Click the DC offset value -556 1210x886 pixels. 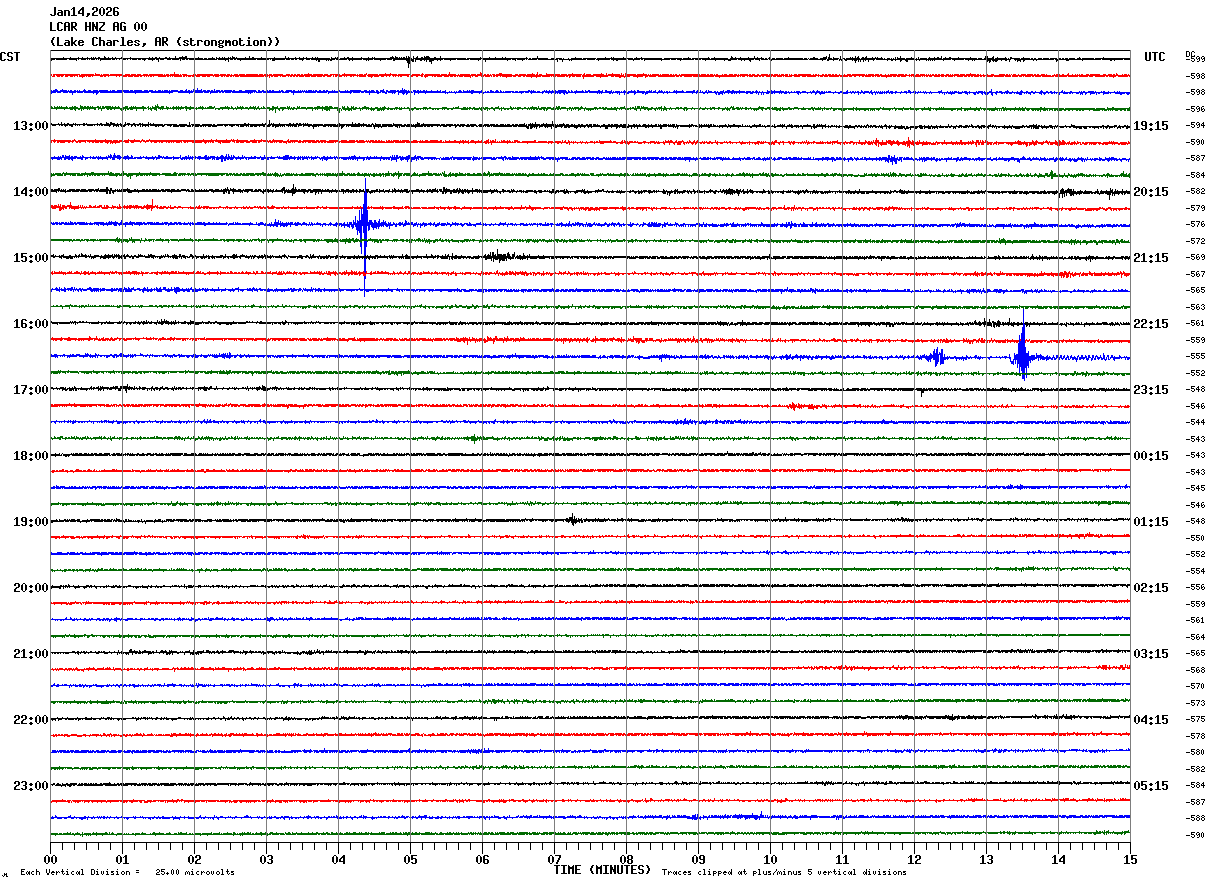[1195, 588]
